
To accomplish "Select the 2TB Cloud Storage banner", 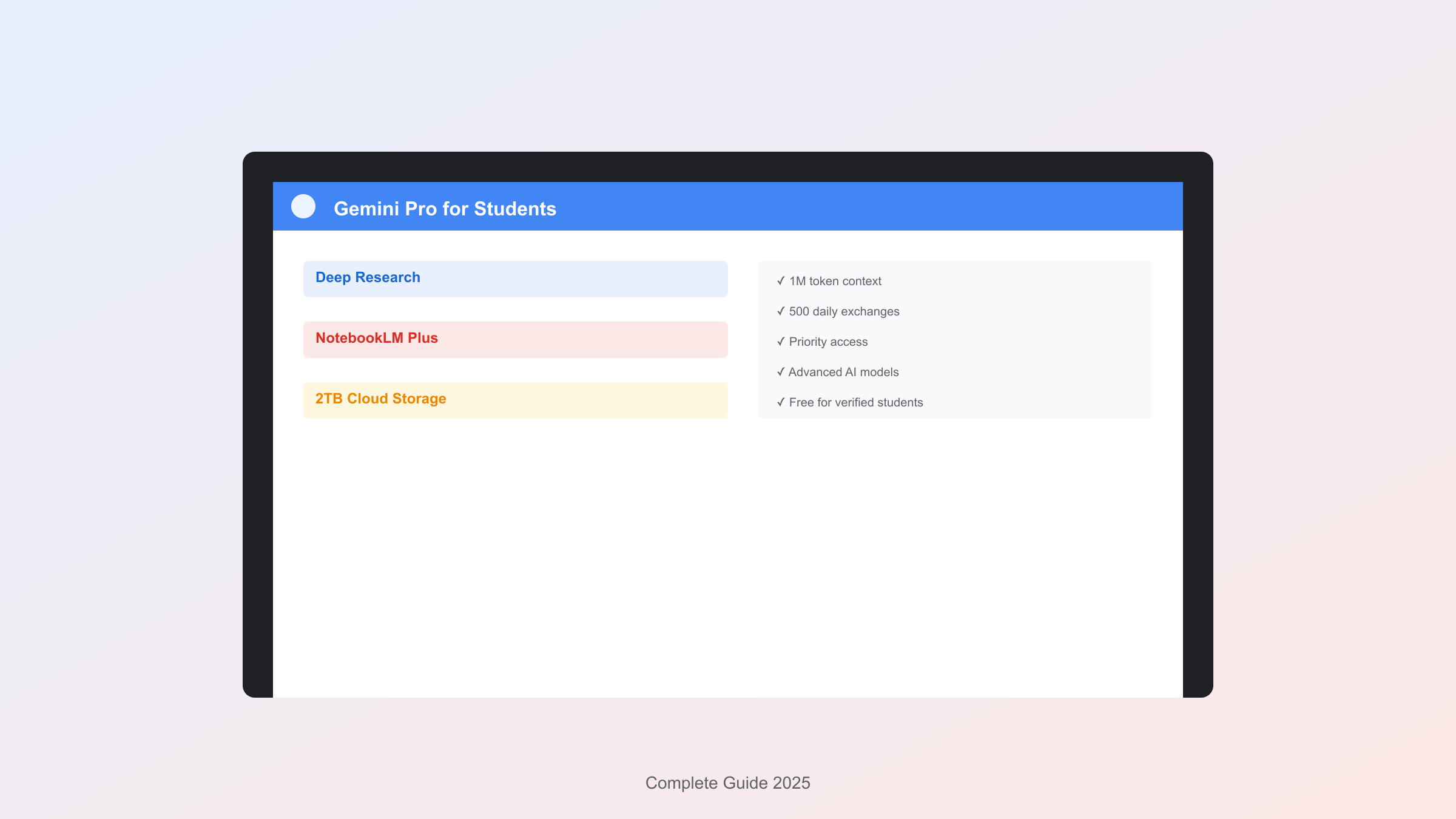I will pos(515,400).
